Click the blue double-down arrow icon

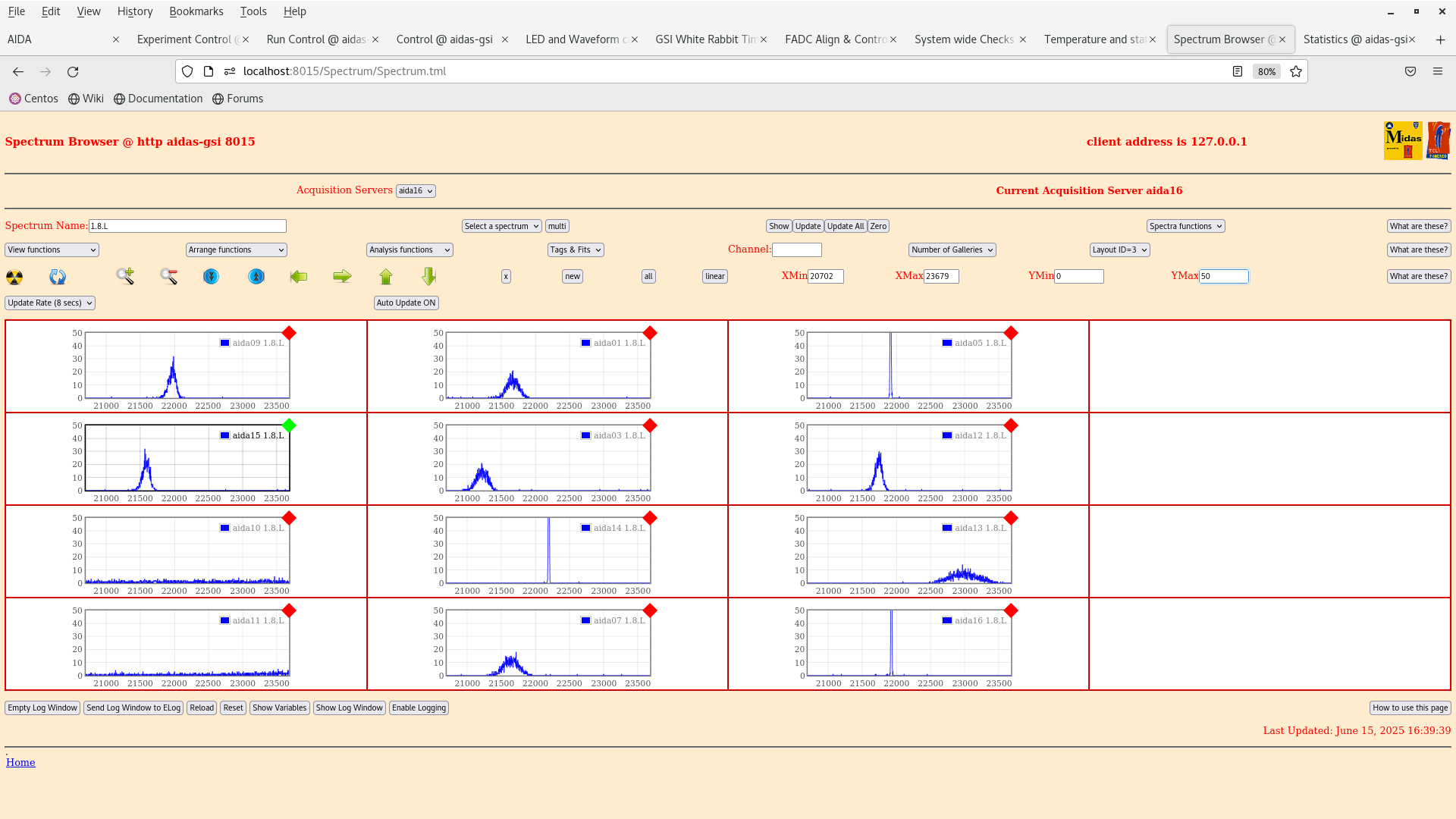pyautogui.click(x=211, y=277)
